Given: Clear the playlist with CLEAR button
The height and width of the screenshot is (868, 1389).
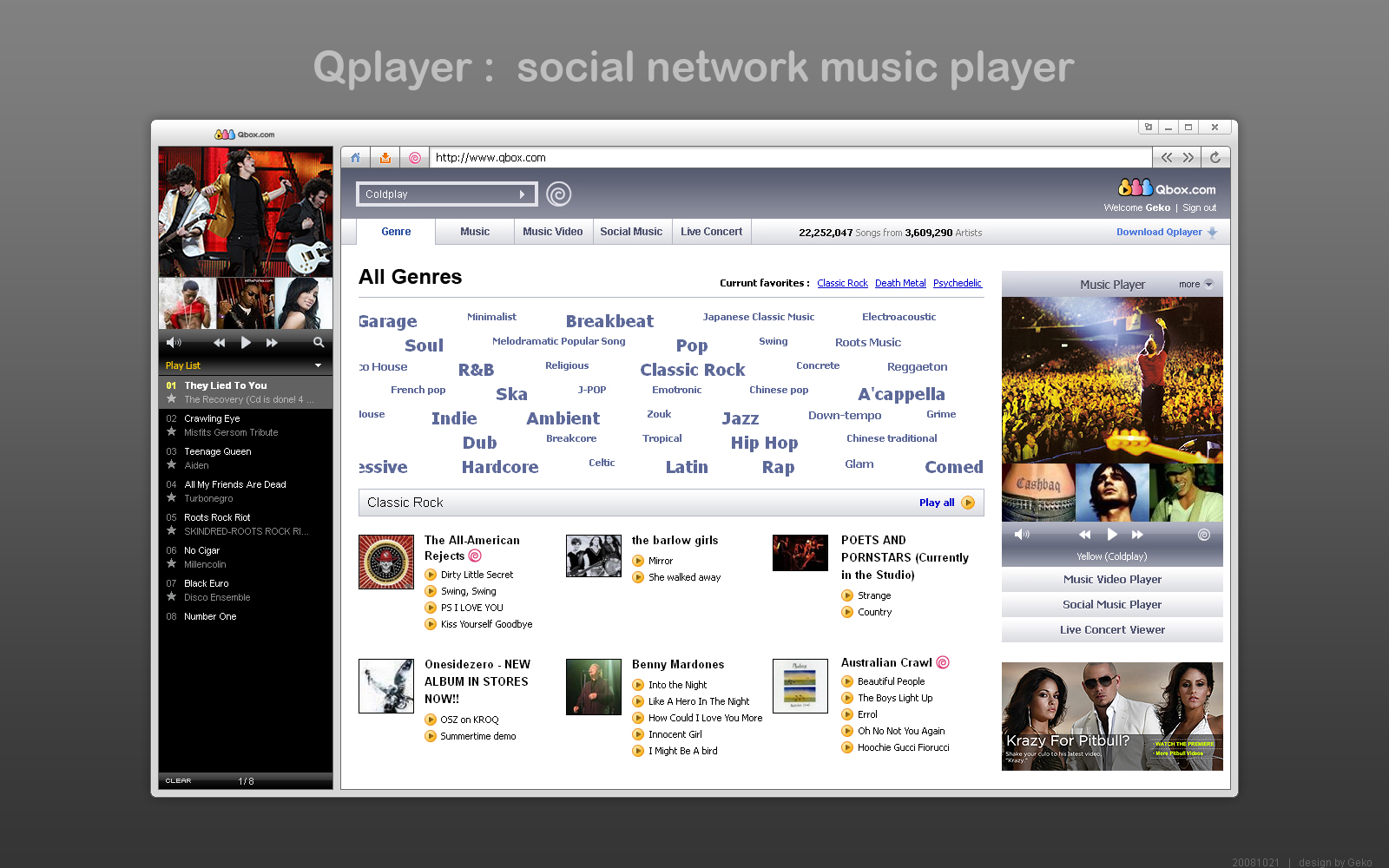Looking at the screenshot, I should (178, 781).
